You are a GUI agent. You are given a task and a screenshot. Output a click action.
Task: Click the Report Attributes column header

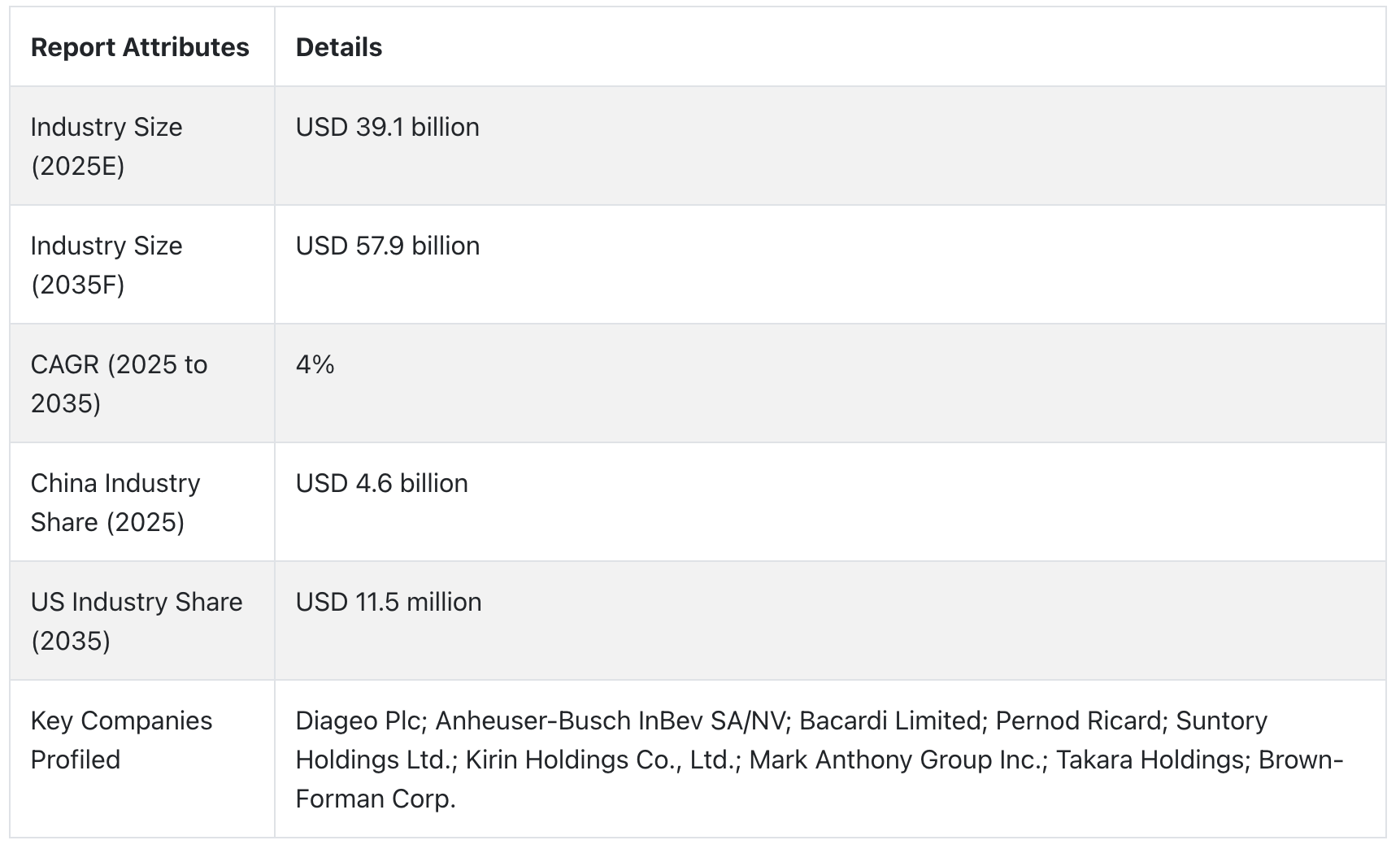(140, 47)
